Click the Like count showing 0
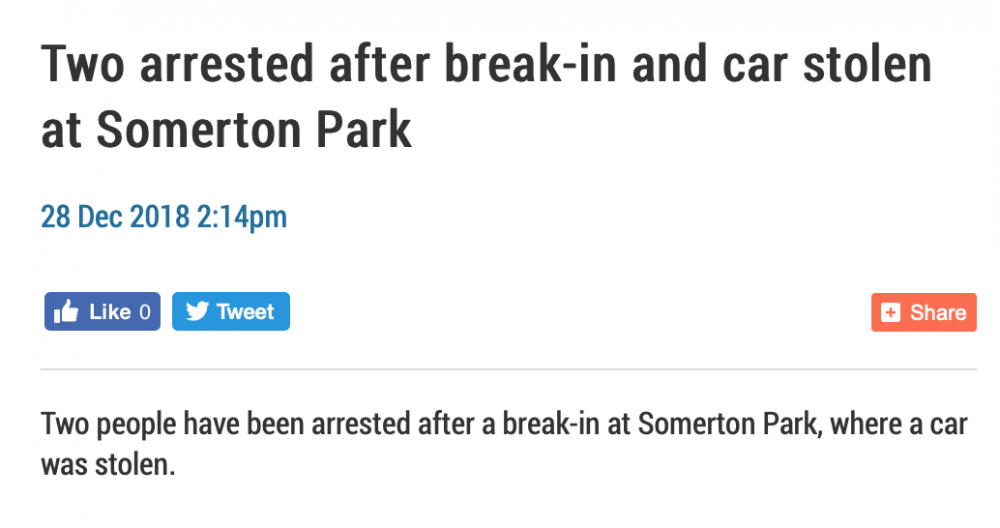Image resolution: width=1000 pixels, height=528 pixels. tap(144, 312)
